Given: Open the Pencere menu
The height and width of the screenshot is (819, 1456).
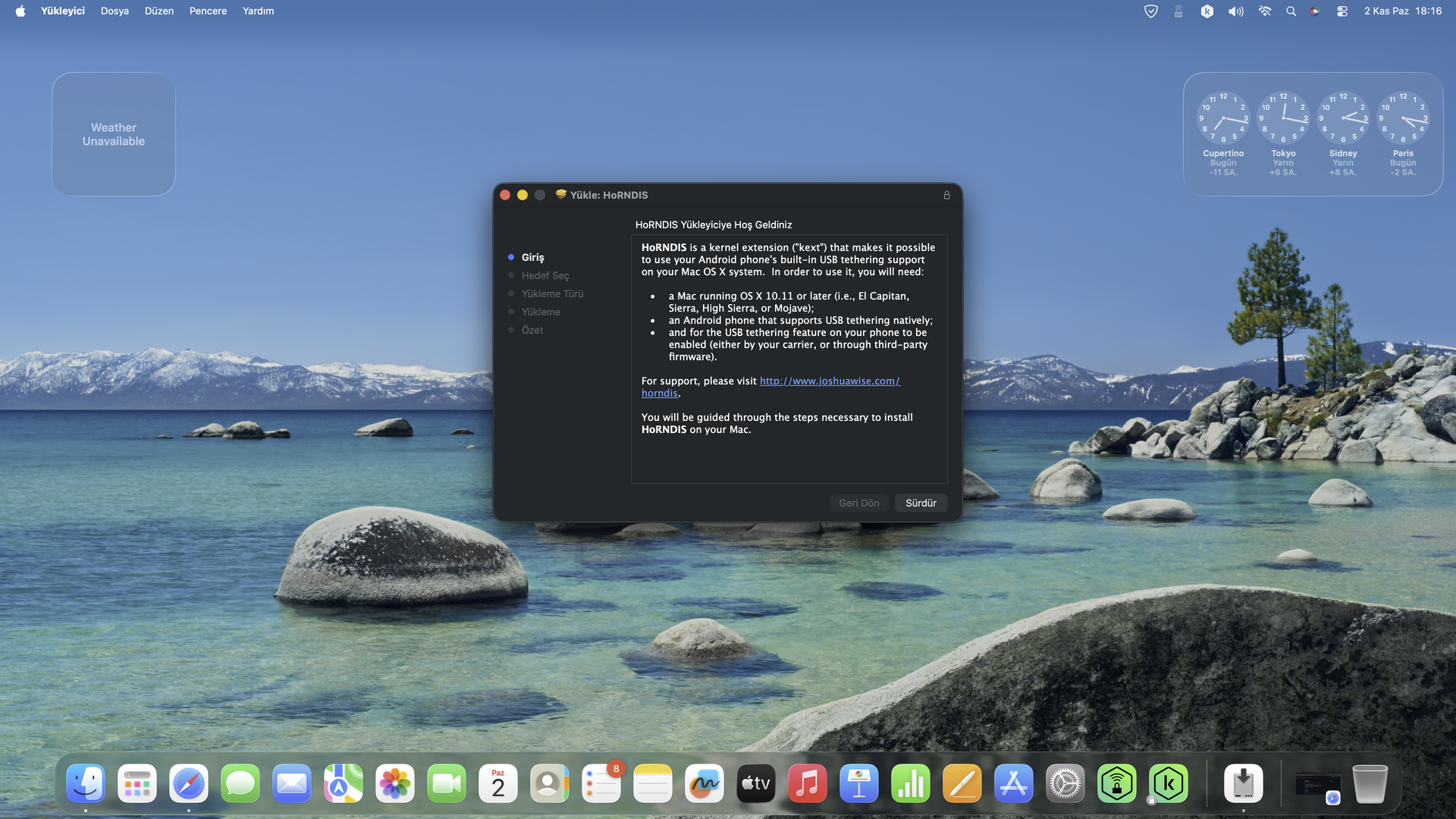Looking at the screenshot, I should pyautogui.click(x=208, y=11).
